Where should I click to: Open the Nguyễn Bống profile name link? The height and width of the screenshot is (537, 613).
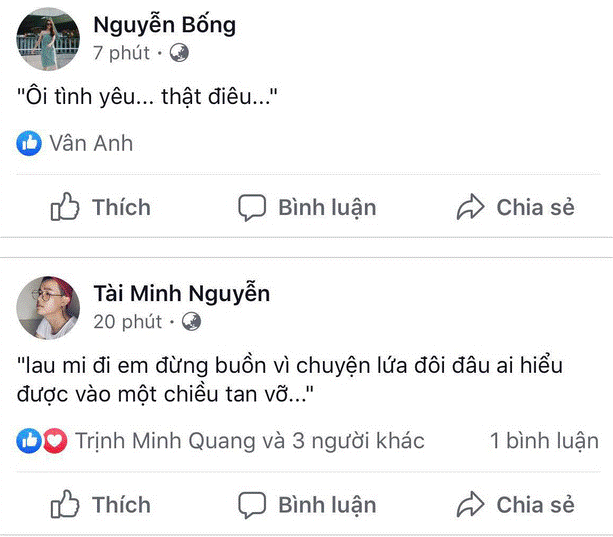tap(164, 24)
